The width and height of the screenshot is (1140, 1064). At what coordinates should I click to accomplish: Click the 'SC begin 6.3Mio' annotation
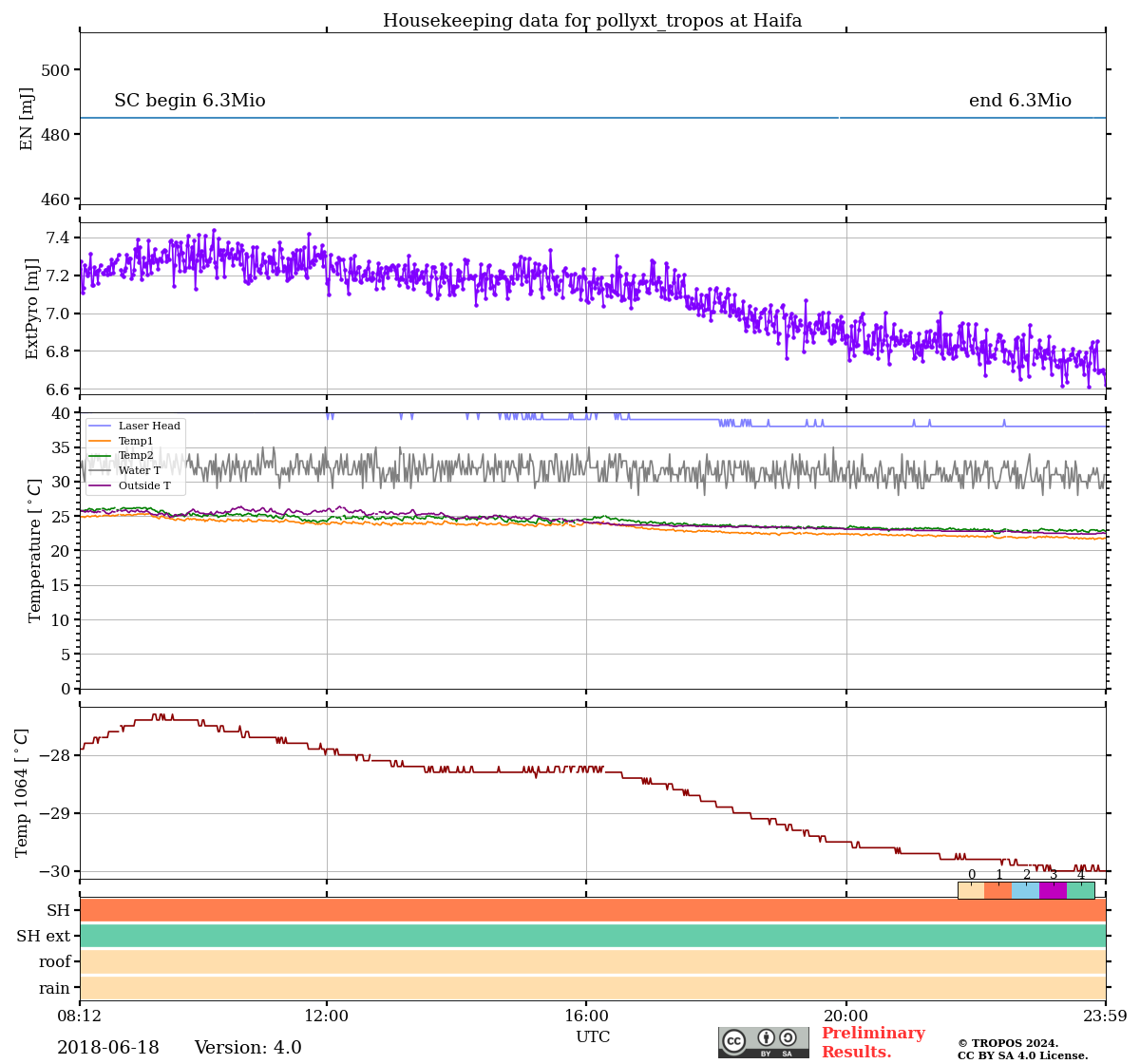190,101
